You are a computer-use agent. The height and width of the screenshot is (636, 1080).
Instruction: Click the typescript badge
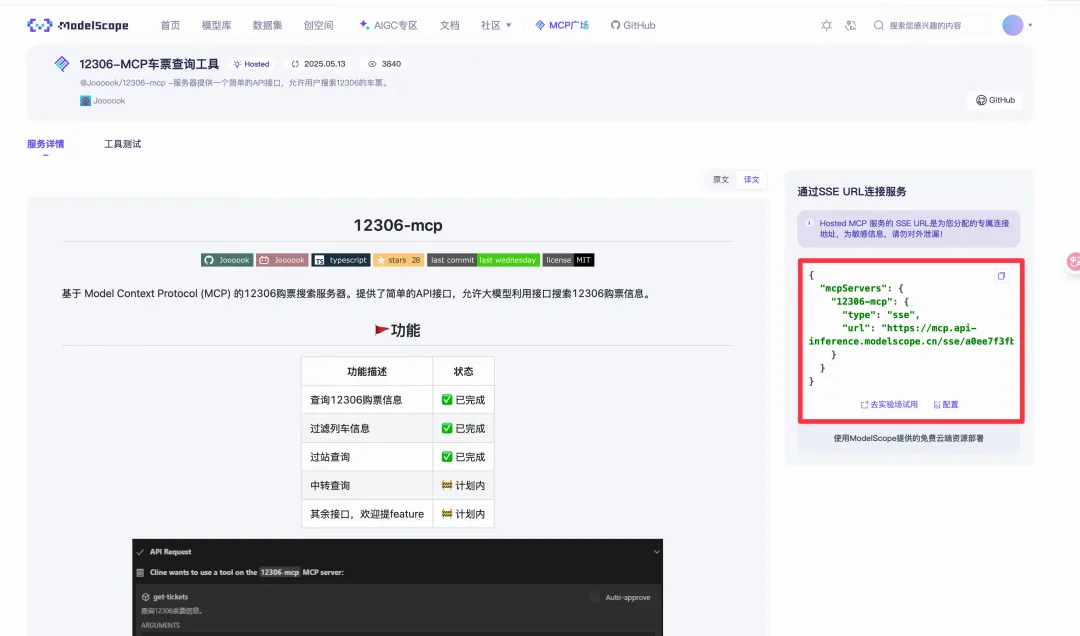pyautogui.click(x=341, y=260)
